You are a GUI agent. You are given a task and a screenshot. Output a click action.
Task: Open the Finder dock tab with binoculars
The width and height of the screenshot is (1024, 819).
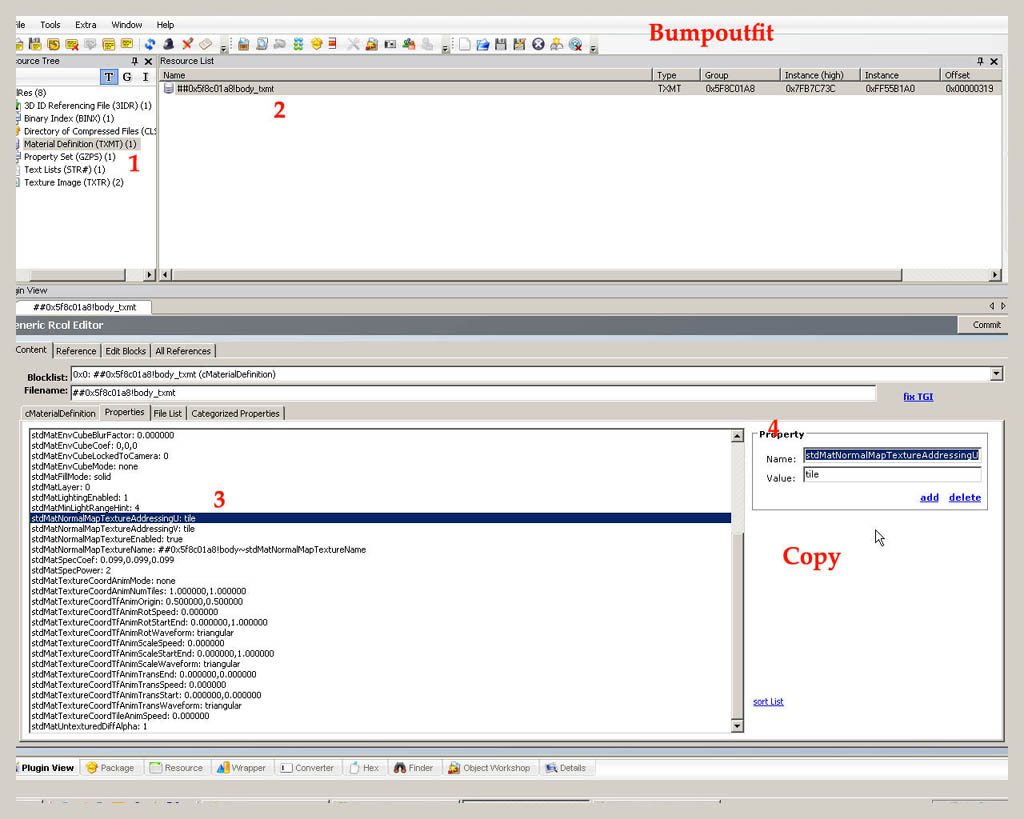tap(413, 768)
